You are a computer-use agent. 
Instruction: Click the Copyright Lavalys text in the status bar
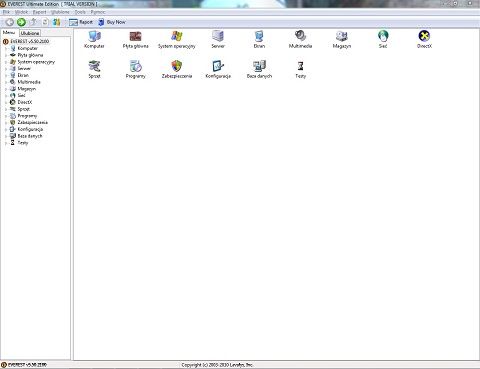217,365
